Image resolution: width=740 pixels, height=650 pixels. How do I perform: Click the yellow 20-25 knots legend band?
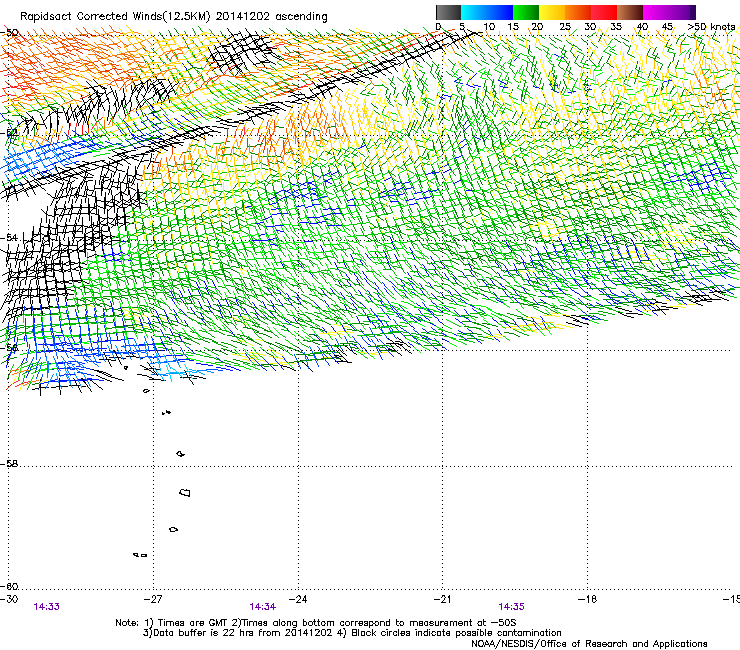[x=552, y=12]
